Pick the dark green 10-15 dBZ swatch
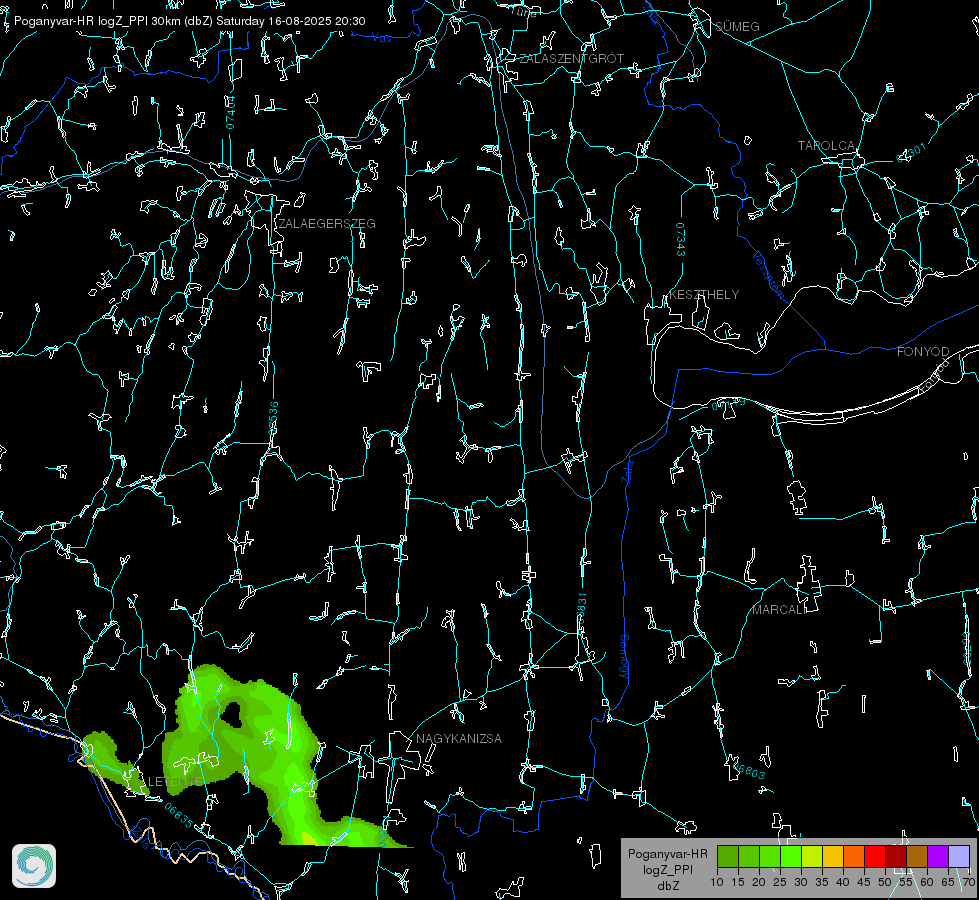 pyautogui.click(x=728, y=856)
